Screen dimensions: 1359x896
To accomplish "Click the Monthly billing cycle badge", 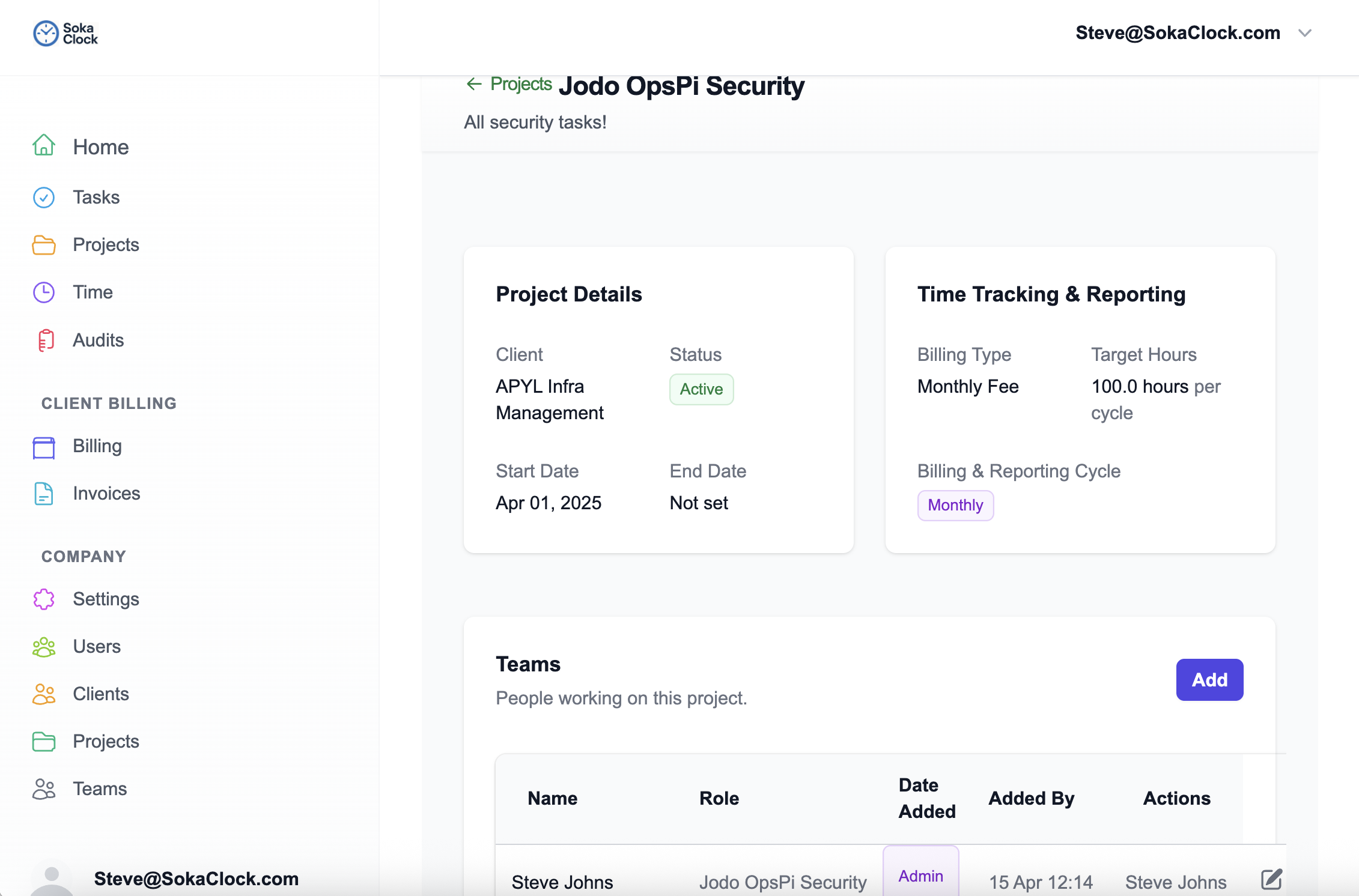I will click(x=955, y=505).
